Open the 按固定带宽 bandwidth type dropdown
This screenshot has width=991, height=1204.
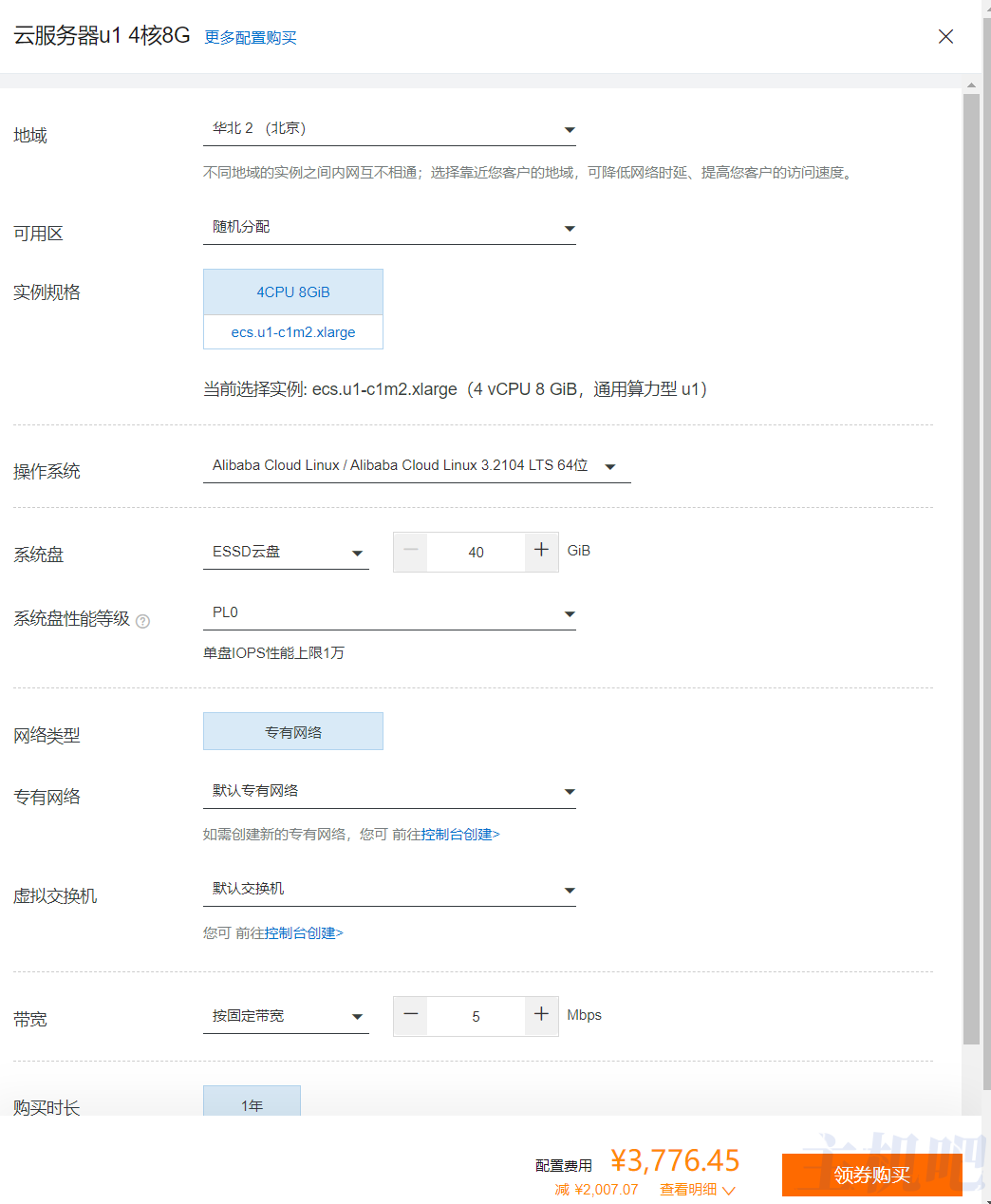pos(286,1016)
